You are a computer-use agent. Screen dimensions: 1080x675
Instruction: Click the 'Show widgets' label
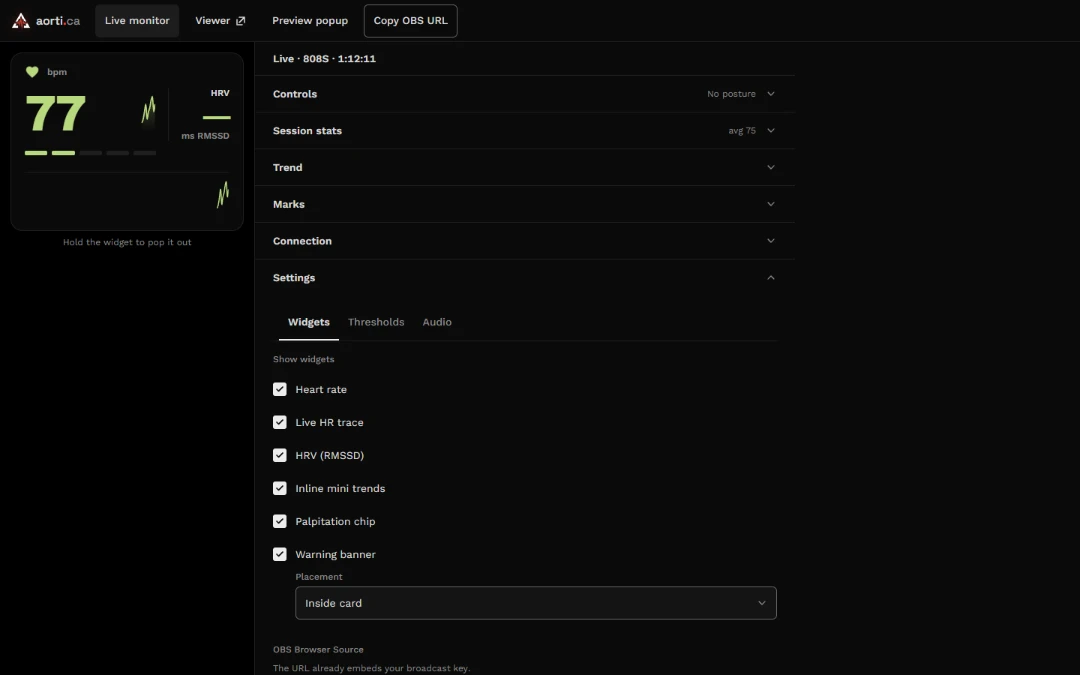304,360
